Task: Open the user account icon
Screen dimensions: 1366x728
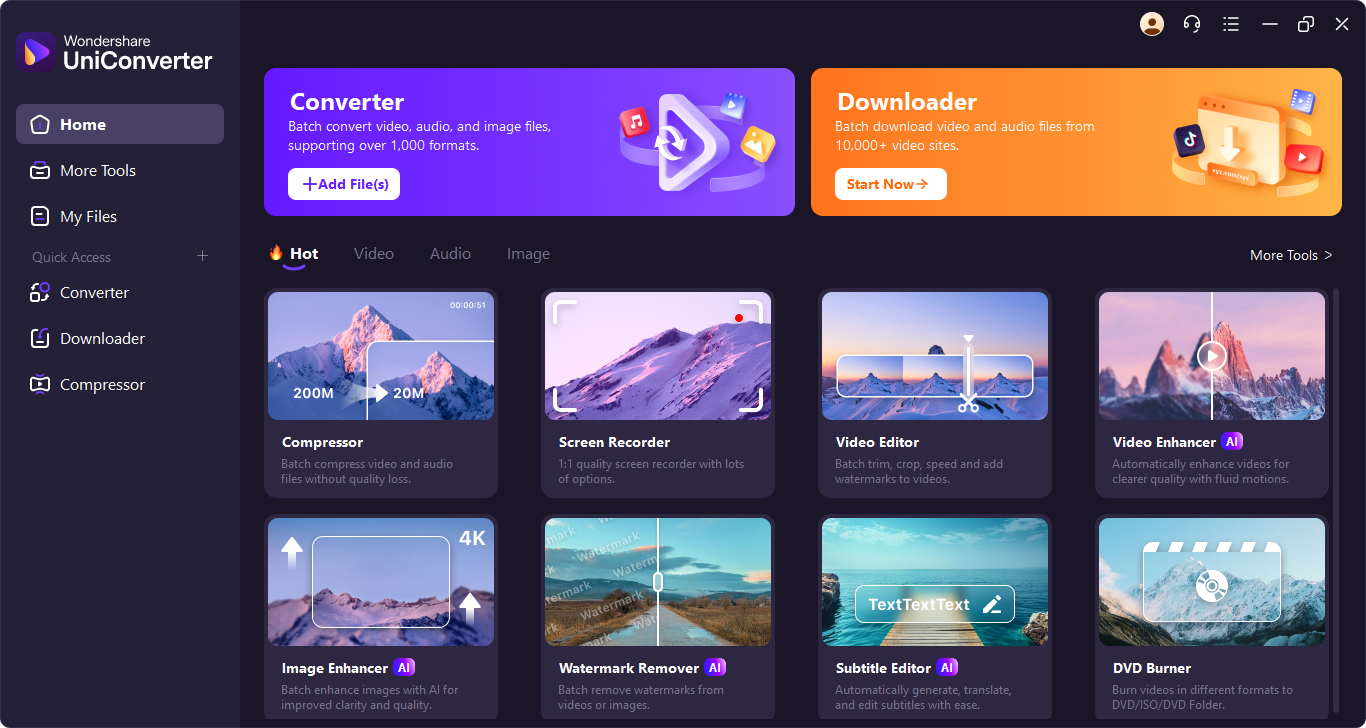Action: point(1151,24)
